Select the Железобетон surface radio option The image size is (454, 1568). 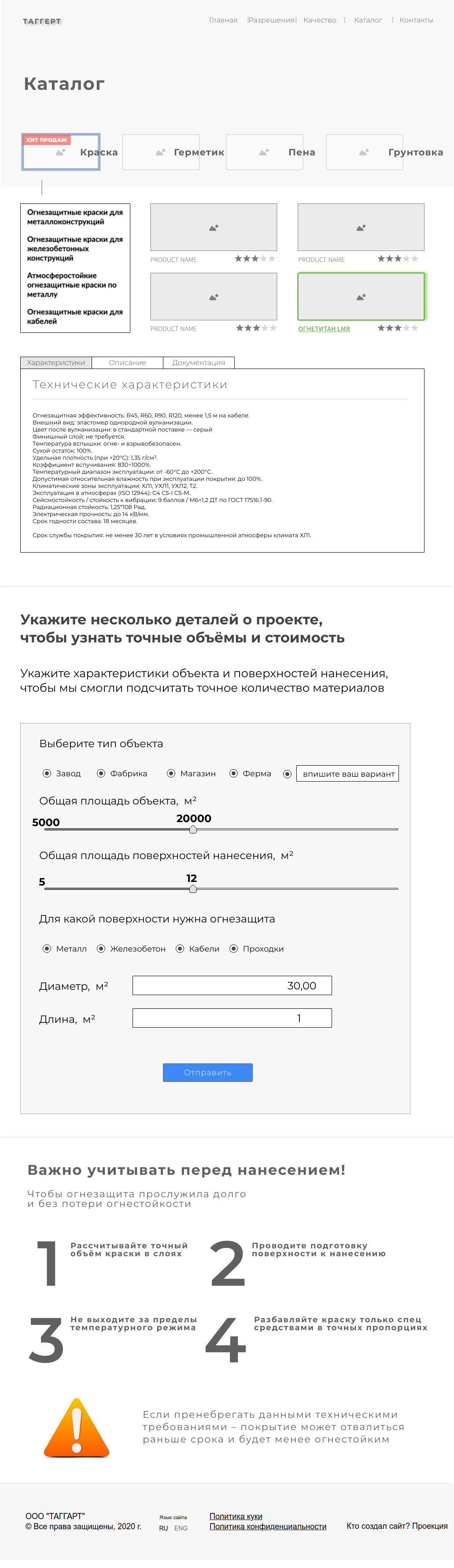click(101, 948)
